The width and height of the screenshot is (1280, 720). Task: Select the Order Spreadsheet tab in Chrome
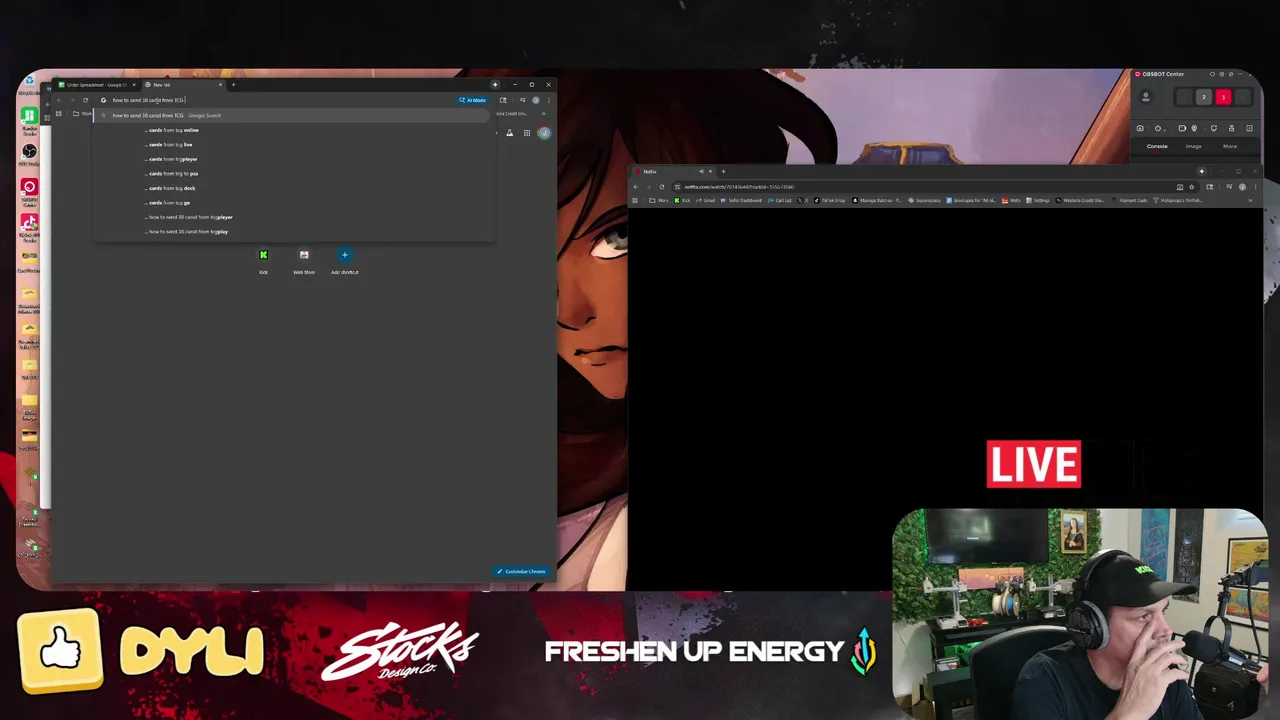pos(98,85)
